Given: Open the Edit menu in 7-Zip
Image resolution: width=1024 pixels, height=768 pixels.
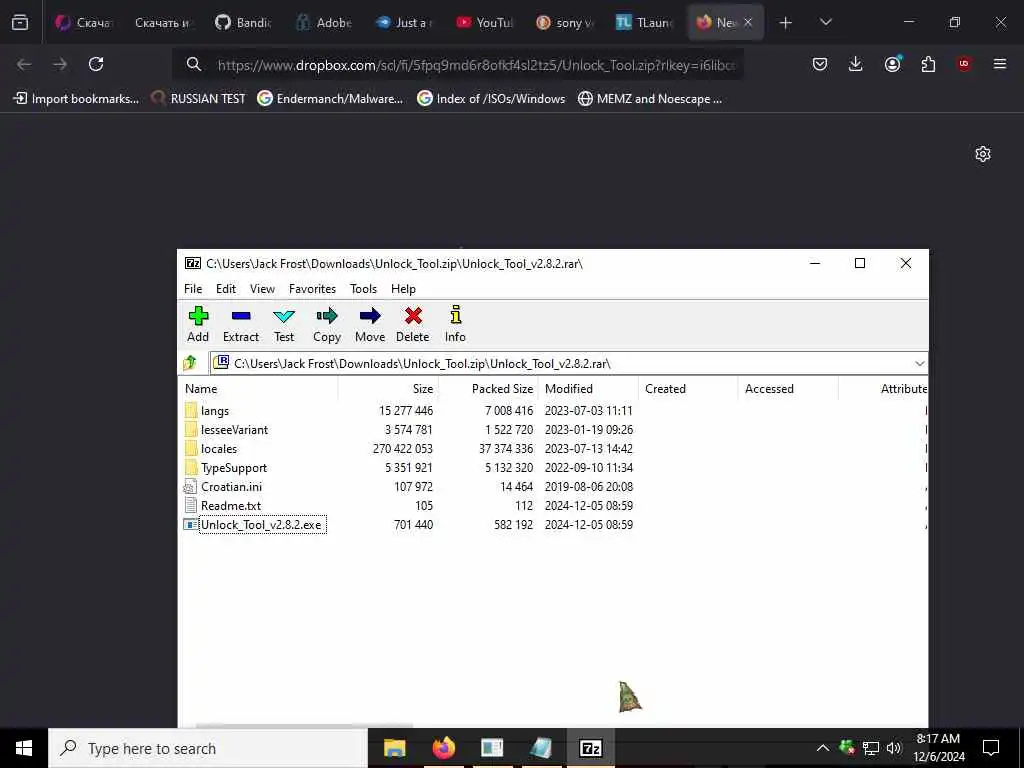Looking at the screenshot, I should 226,289.
